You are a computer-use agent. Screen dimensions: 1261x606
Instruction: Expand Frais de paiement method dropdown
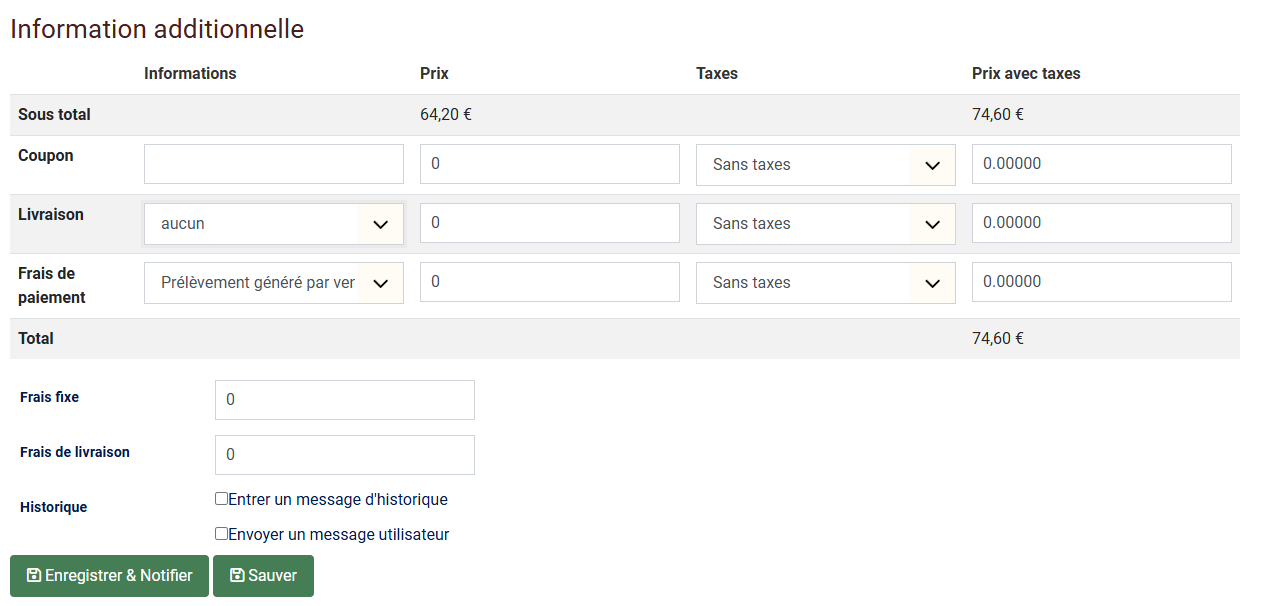click(273, 283)
